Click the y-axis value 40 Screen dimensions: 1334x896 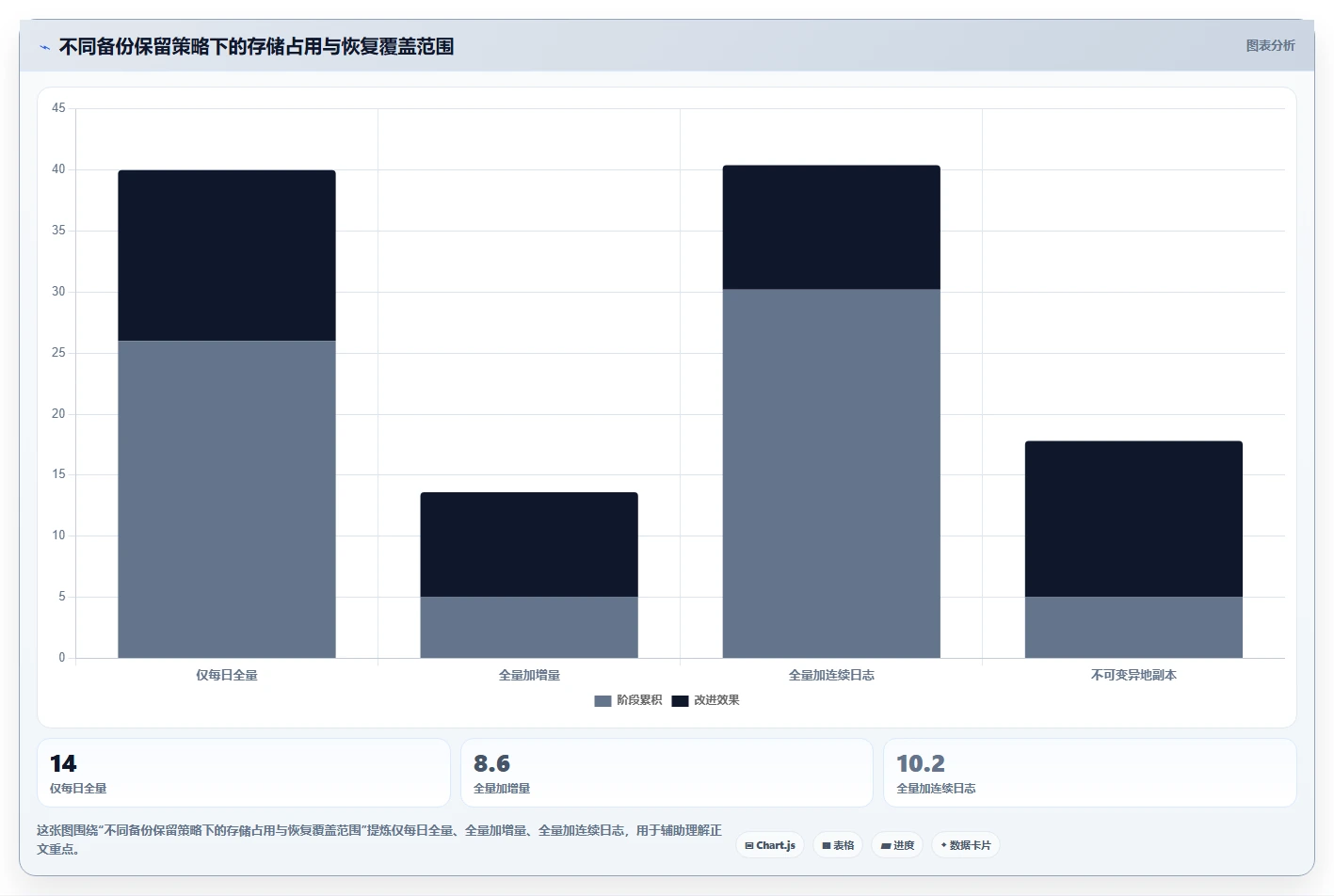pyautogui.click(x=58, y=169)
